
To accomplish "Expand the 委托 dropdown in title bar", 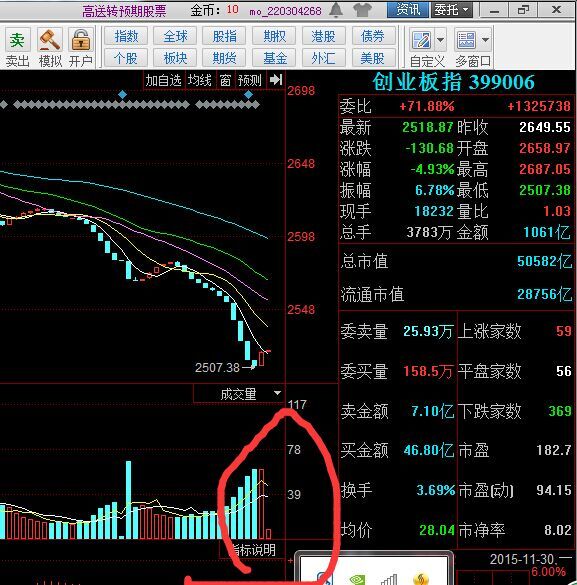I will pos(452,10).
